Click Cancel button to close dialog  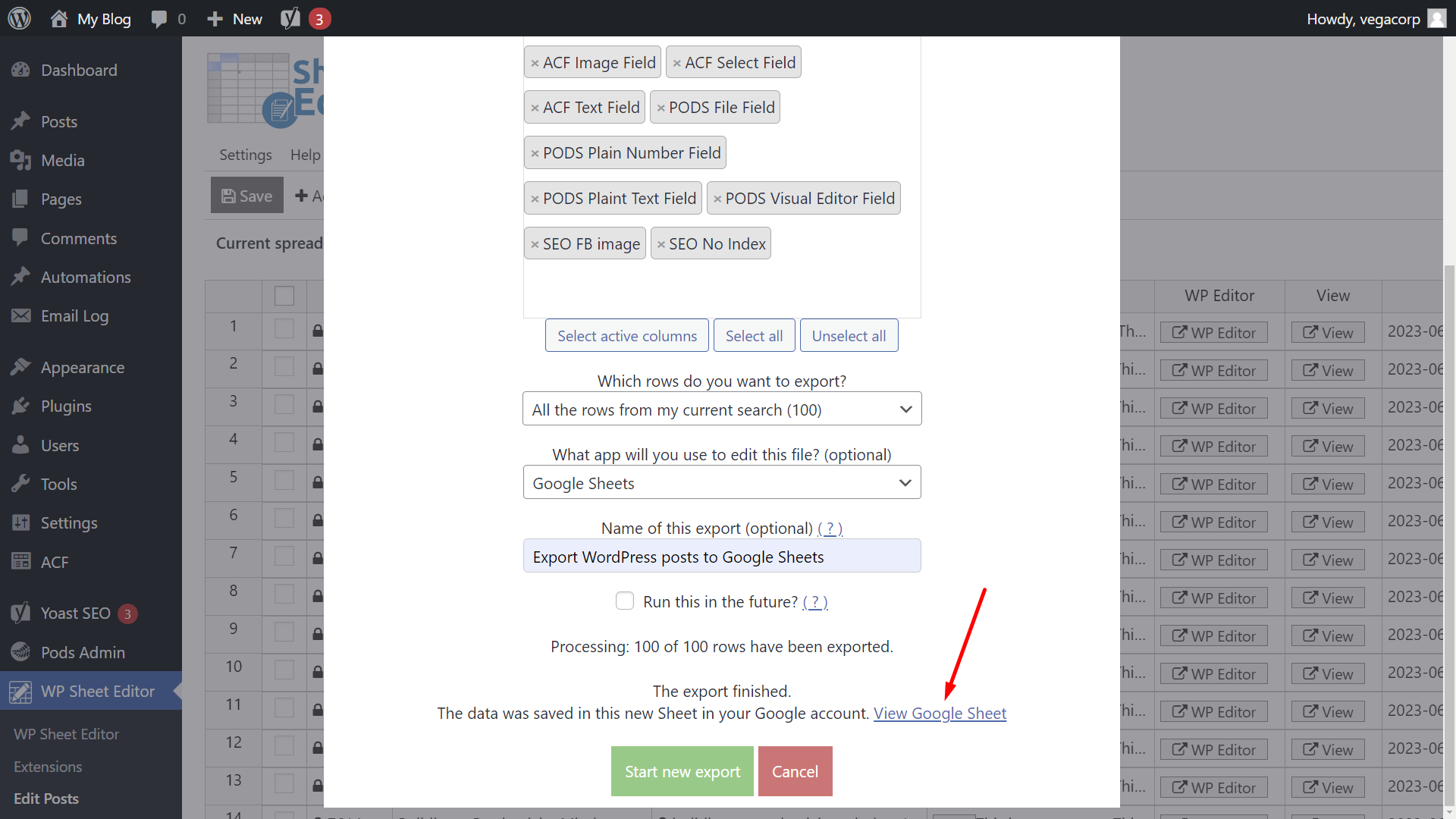(795, 771)
